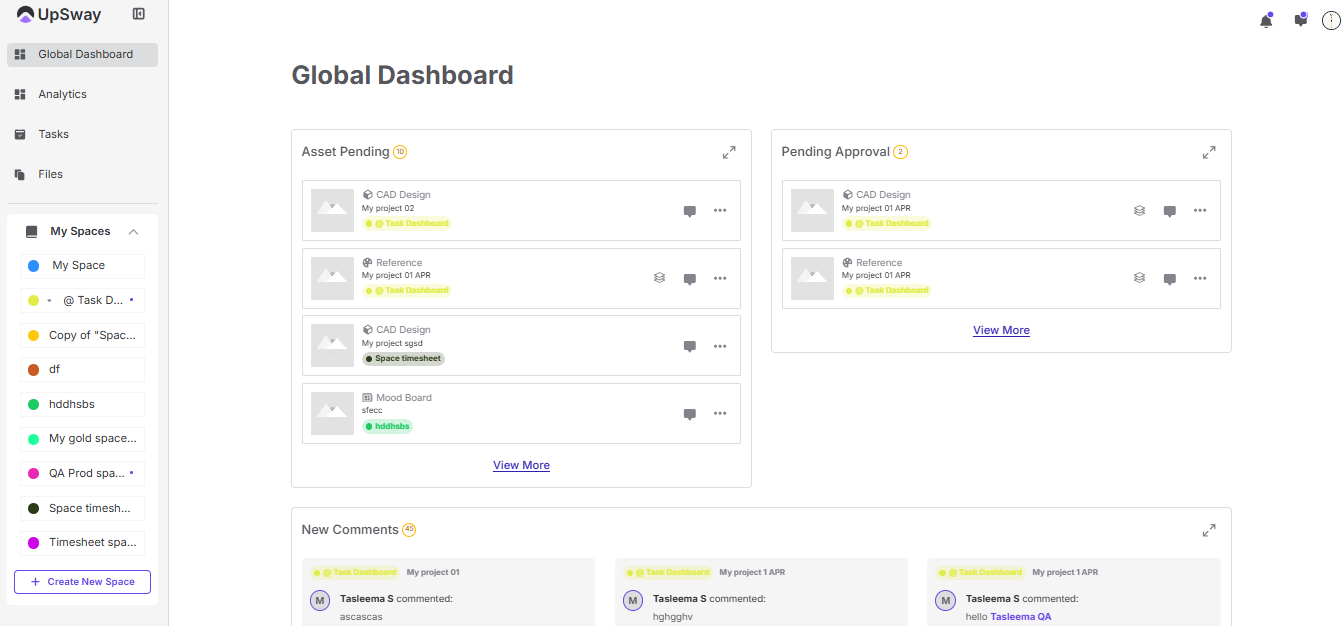Screen dimensions: 1343x626
Task: Open comment icon for My project 02 CAD Design
Action: click(689, 211)
